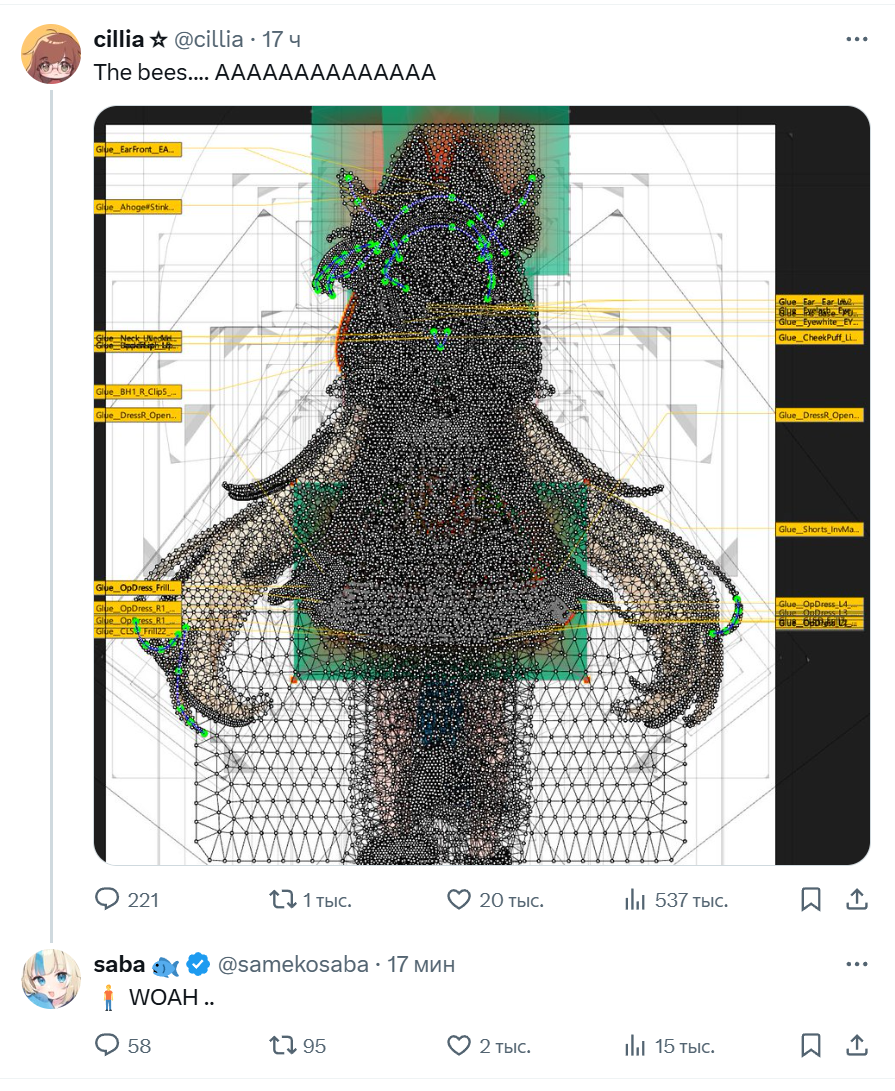This screenshot has width=895, height=1091.
Task: Reply to saba's WOAH comment
Action: coord(122,1045)
